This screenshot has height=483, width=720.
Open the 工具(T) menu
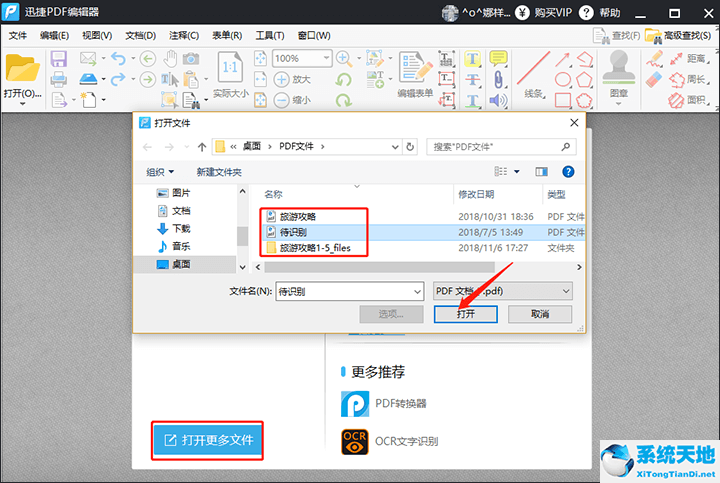(270, 35)
